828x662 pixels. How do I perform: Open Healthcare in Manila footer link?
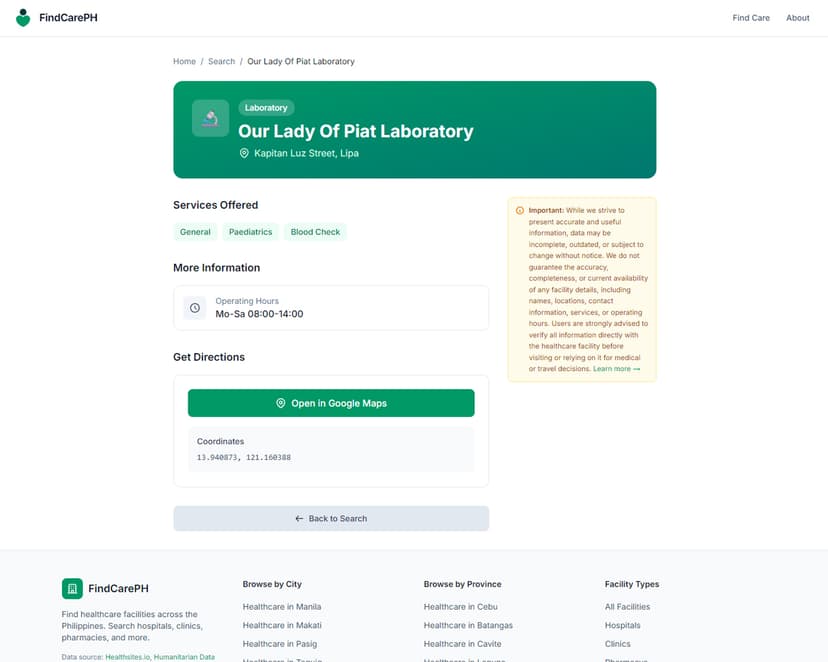[x=281, y=607]
